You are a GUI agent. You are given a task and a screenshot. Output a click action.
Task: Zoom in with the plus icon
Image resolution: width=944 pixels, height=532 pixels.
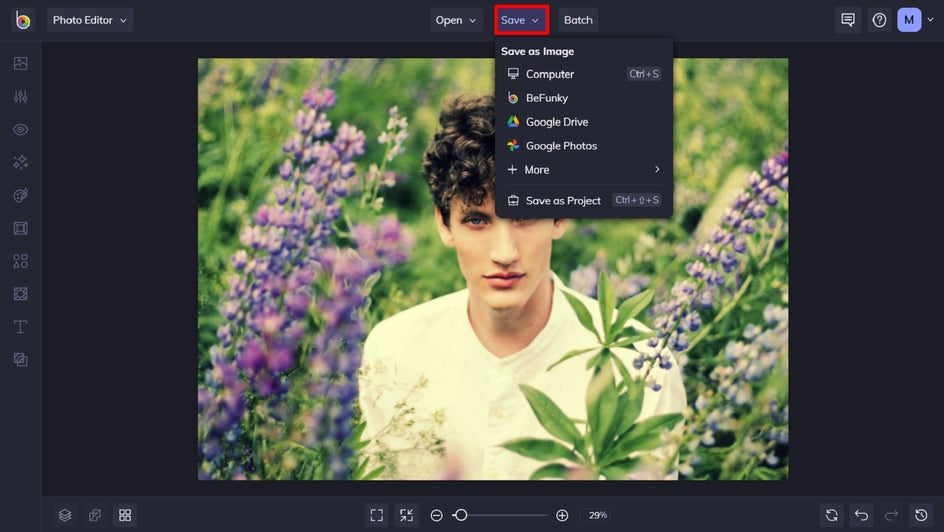point(562,515)
